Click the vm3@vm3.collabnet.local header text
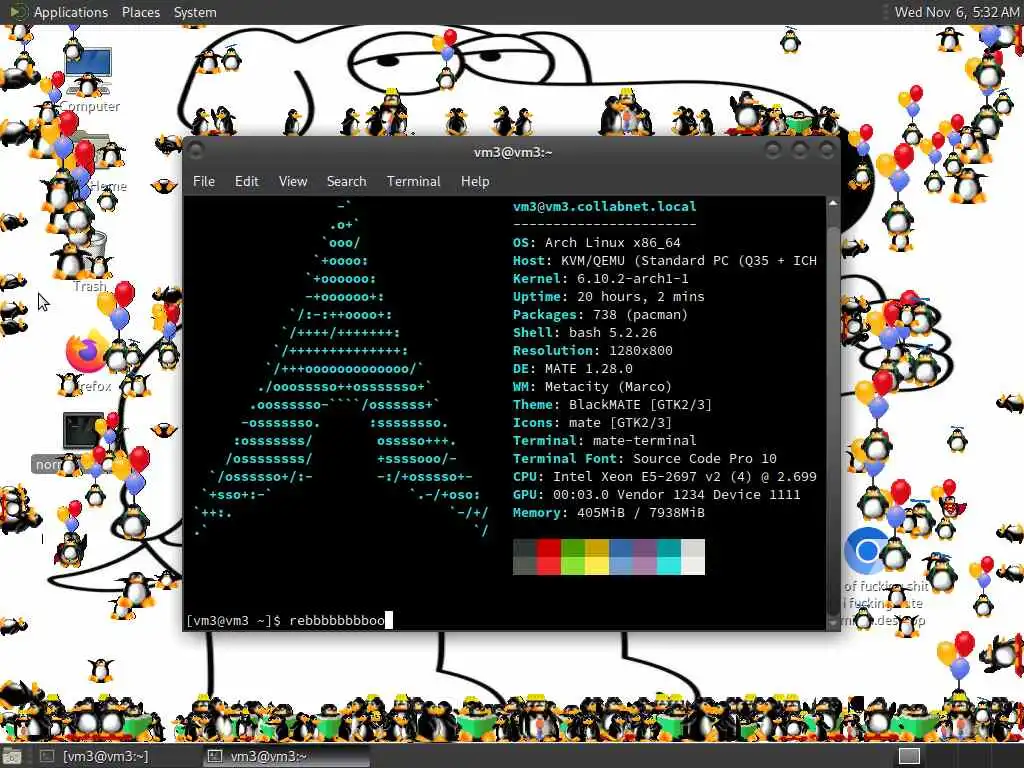The width and height of the screenshot is (1024, 768). [605, 206]
